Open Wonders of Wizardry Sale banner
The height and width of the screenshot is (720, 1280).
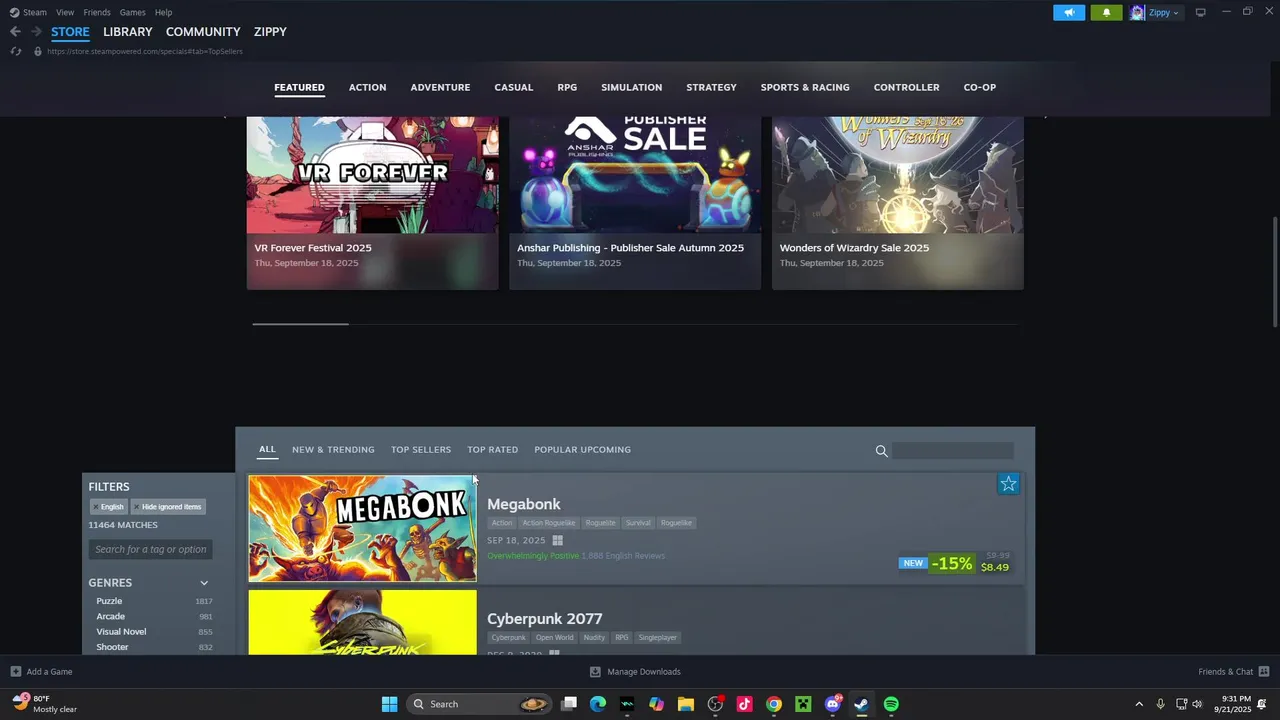[x=898, y=203]
